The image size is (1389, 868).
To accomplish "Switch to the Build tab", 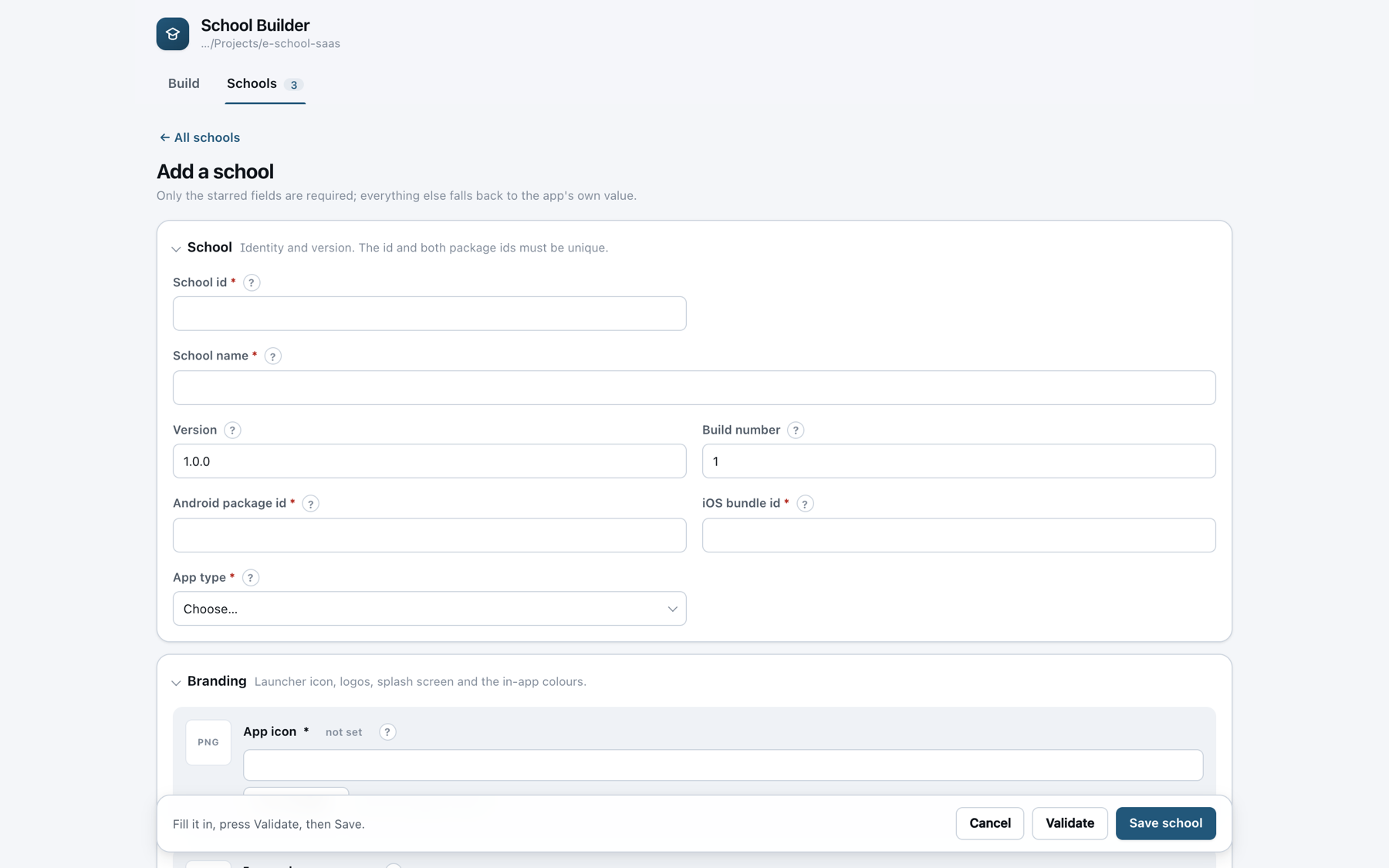I will pos(184,83).
